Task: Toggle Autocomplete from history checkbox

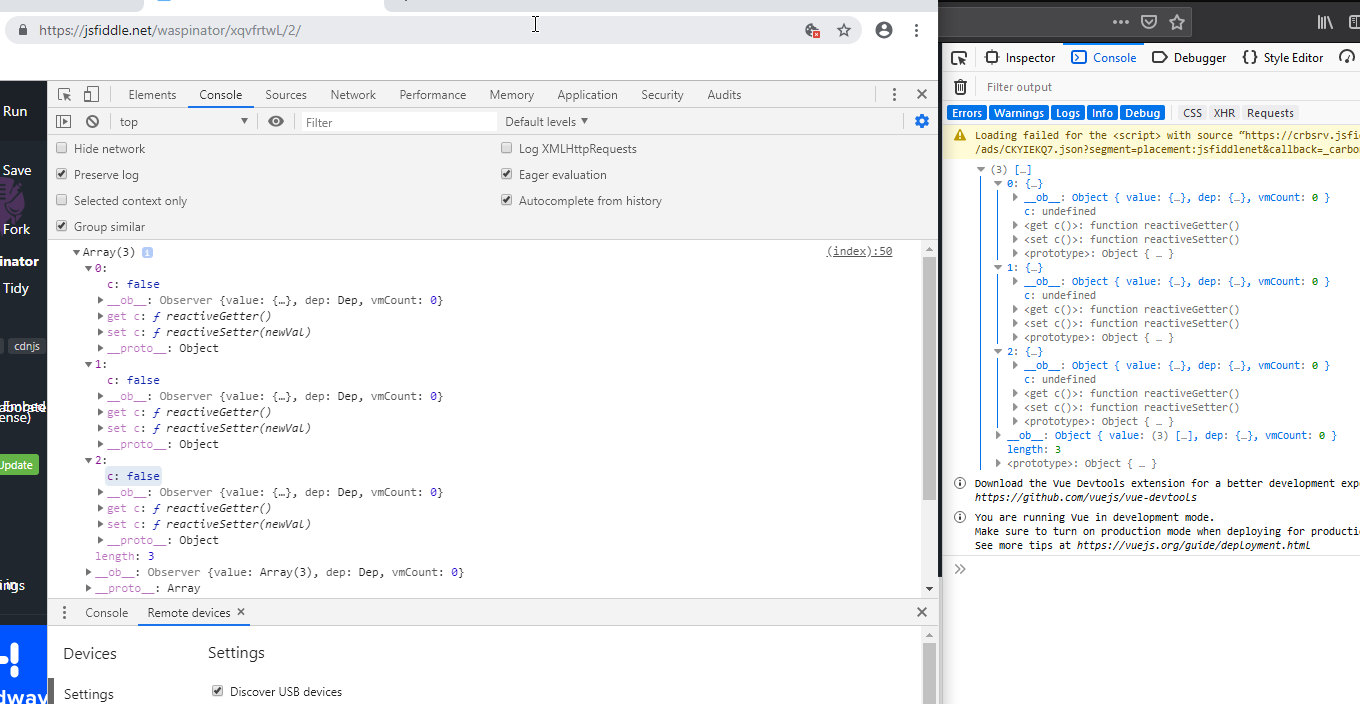Action: (x=507, y=200)
